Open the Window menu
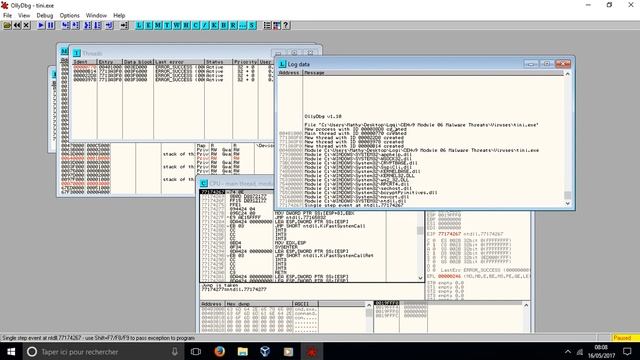This screenshot has width=640, height=360. click(x=96, y=16)
